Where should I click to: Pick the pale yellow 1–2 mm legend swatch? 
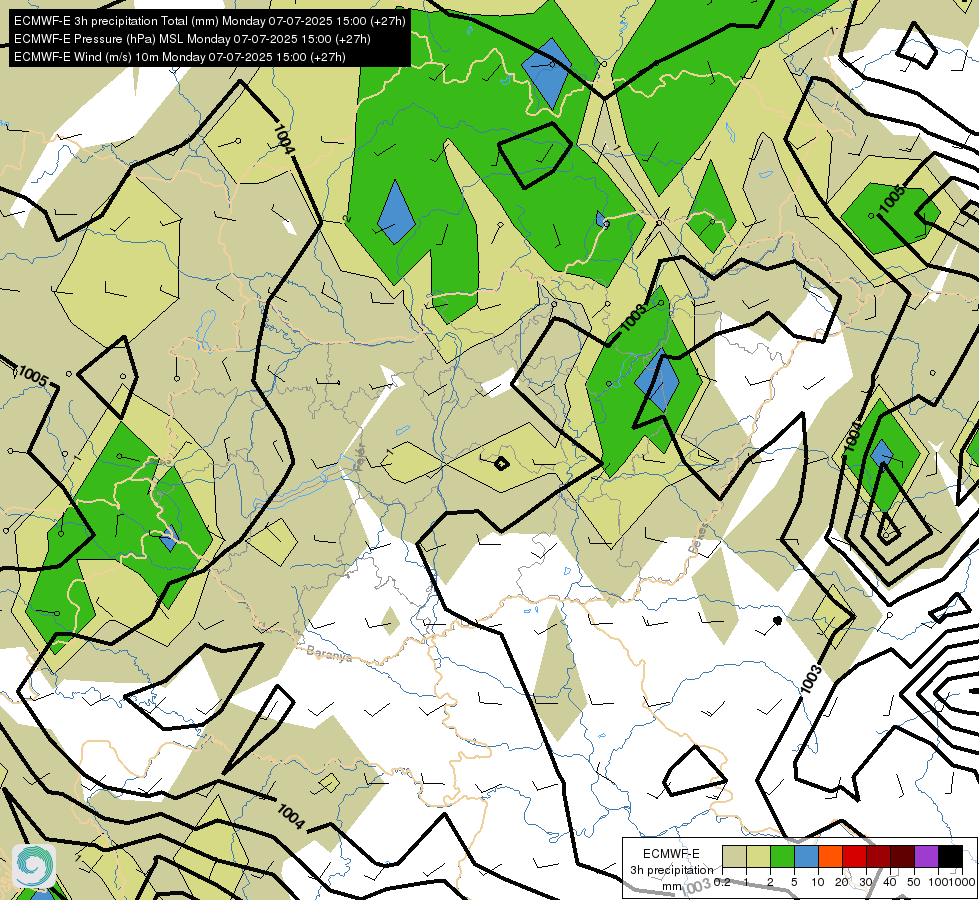click(758, 856)
